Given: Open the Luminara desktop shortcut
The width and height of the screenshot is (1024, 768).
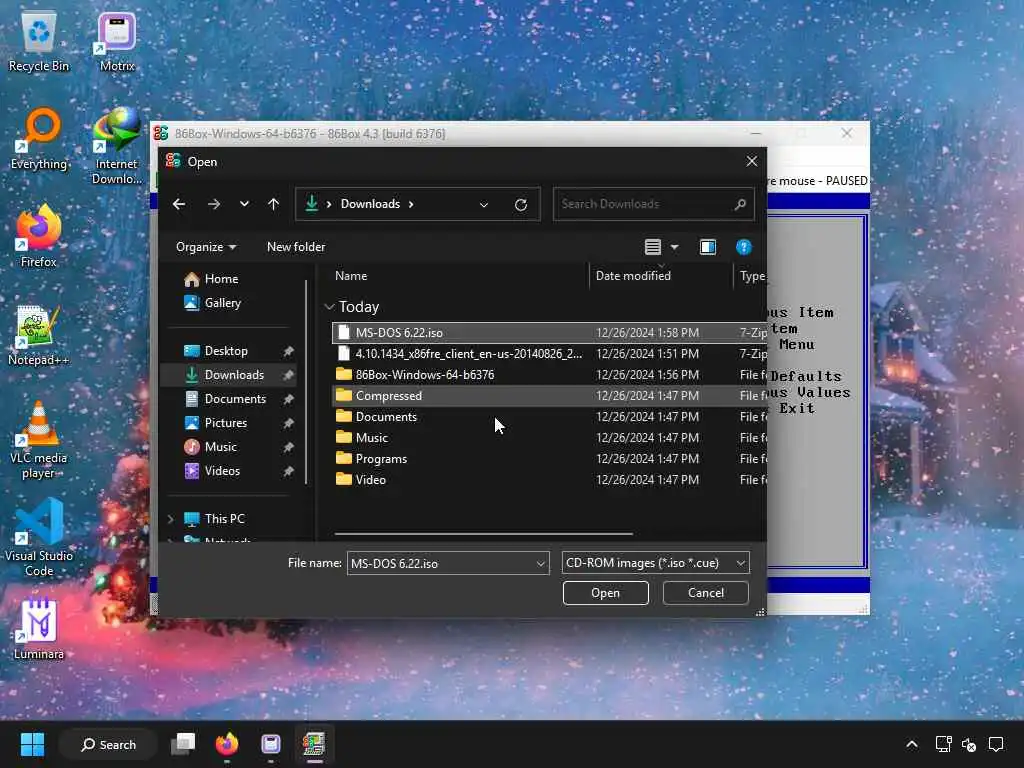Looking at the screenshot, I should click(39, 628).
